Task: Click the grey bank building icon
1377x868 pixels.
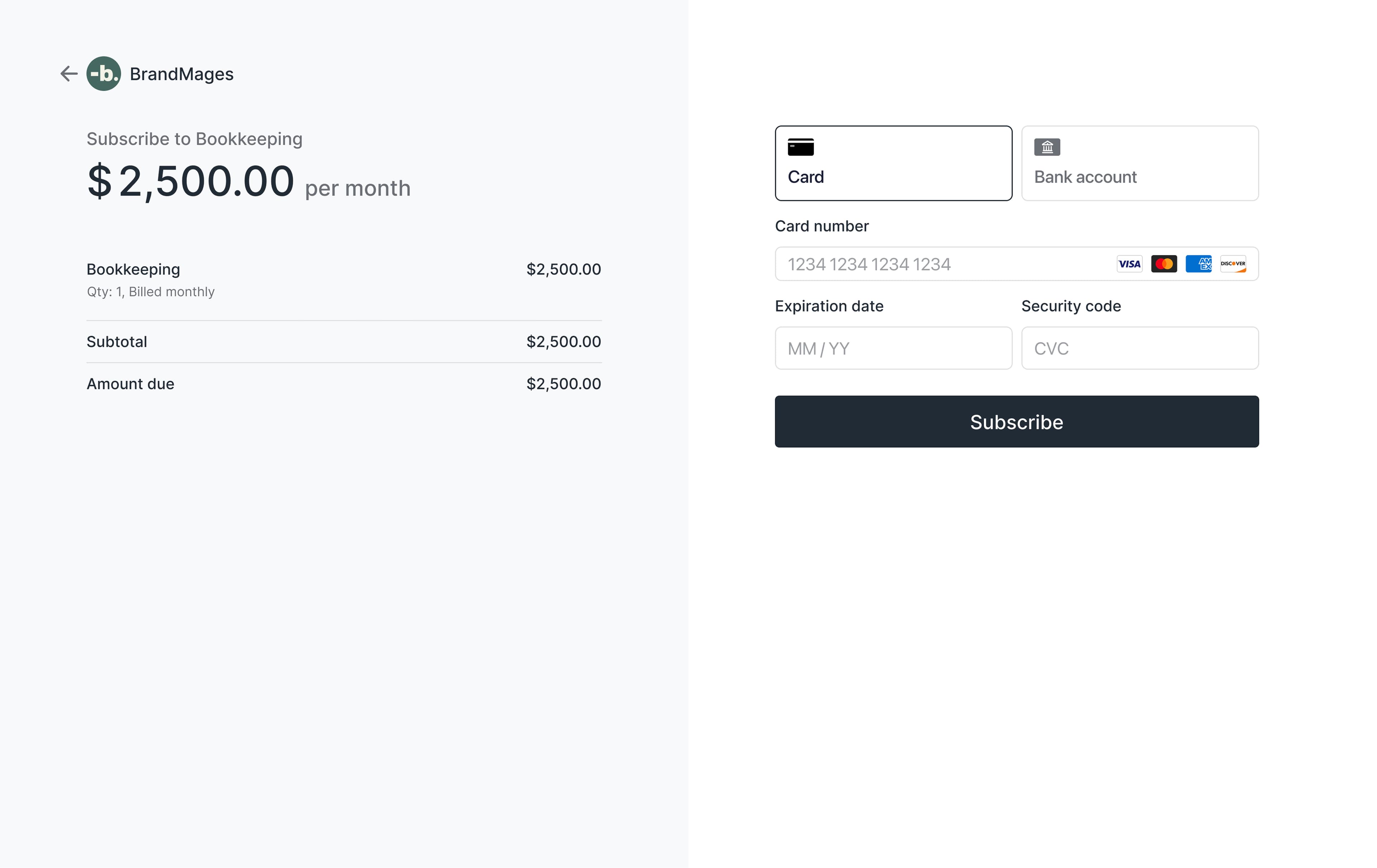Action: click(x=1047, y=147)
